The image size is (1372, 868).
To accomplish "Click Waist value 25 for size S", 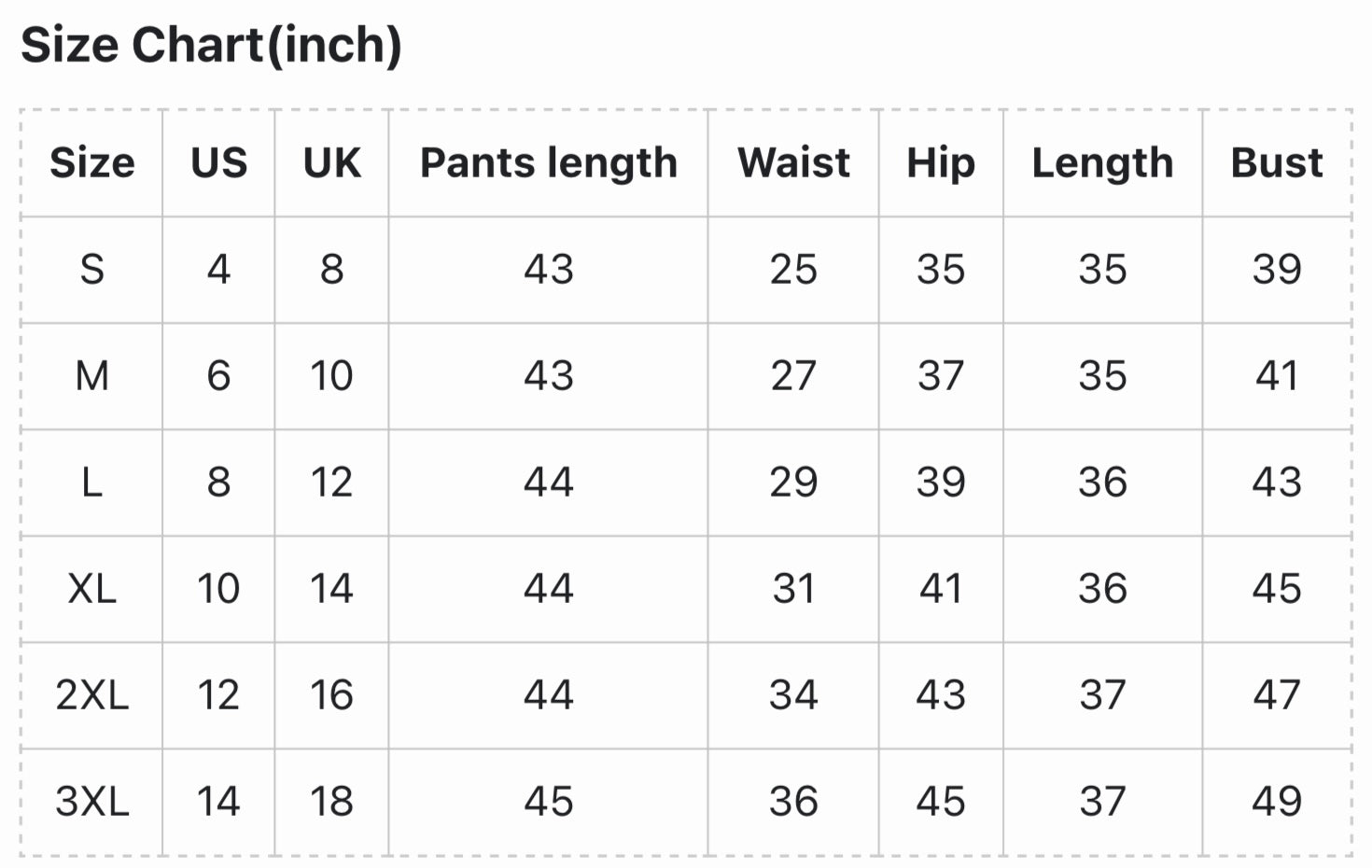I will coord(793,270).
